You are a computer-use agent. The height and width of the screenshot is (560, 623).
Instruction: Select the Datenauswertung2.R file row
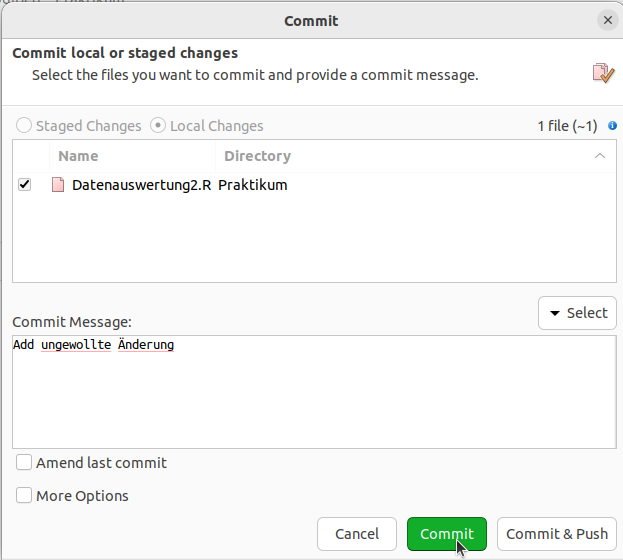314,185
